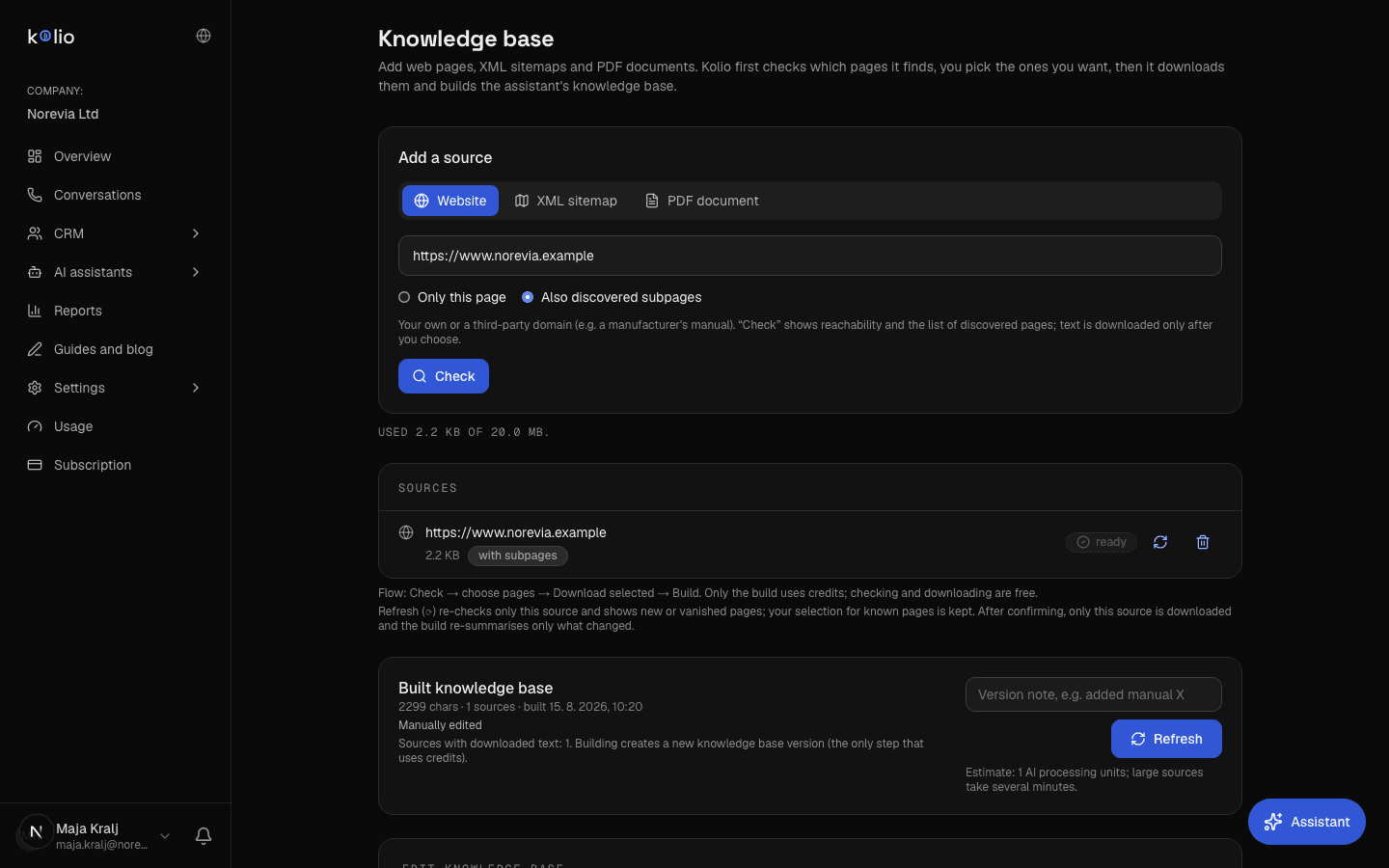Click the globe icon of the source row
The height and width of the screenshot is (868, 1389).
point(406,532)
